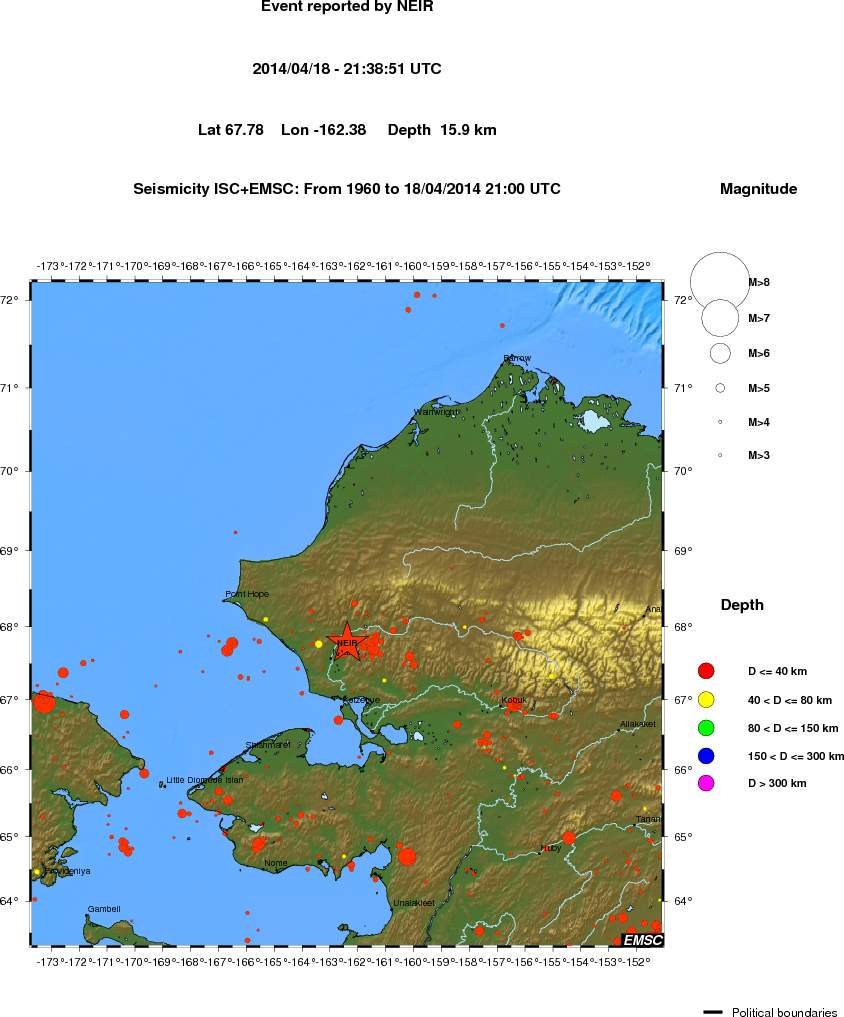Screen dimensions: 844x1017
Task: Click the Kobuk town label
Action: [514, 700]
